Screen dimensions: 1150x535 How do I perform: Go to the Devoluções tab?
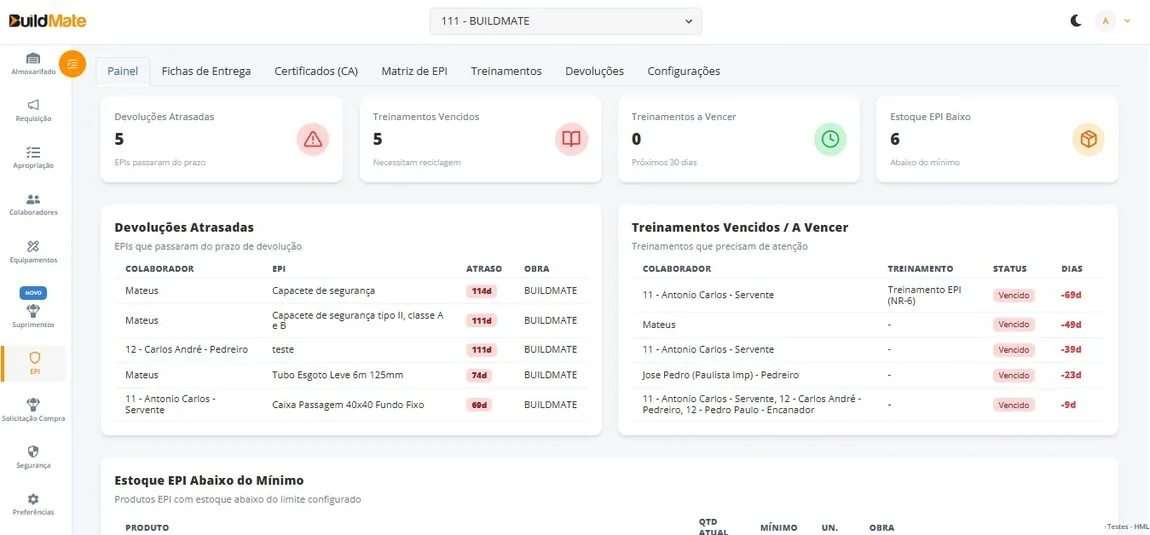coord(595,71)
